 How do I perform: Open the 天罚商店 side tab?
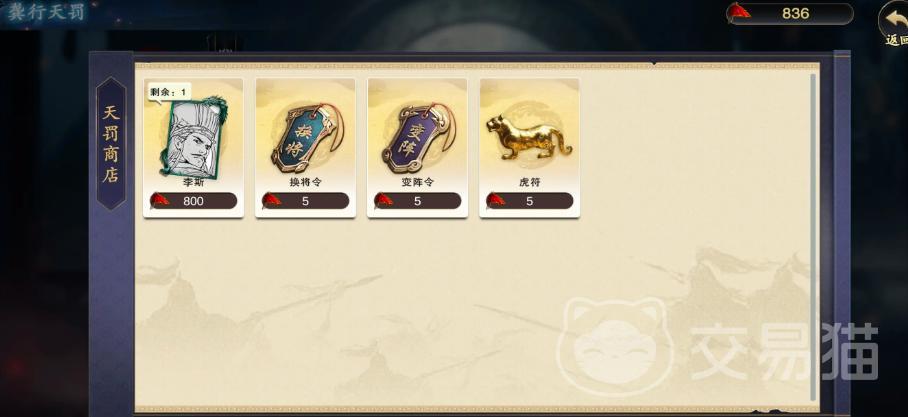click(x=111, y=144)
